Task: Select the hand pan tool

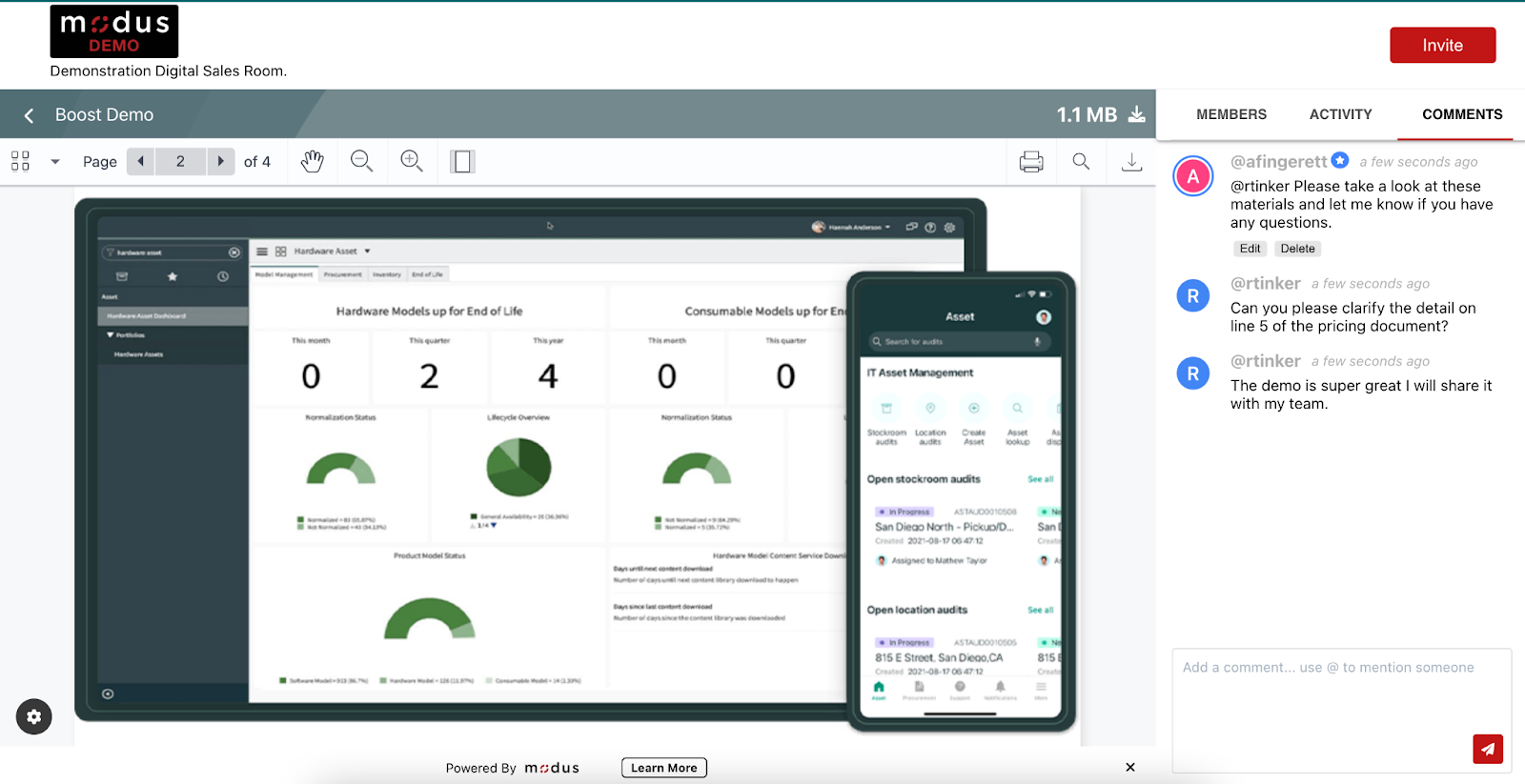Action: click(x=313, y=162)
